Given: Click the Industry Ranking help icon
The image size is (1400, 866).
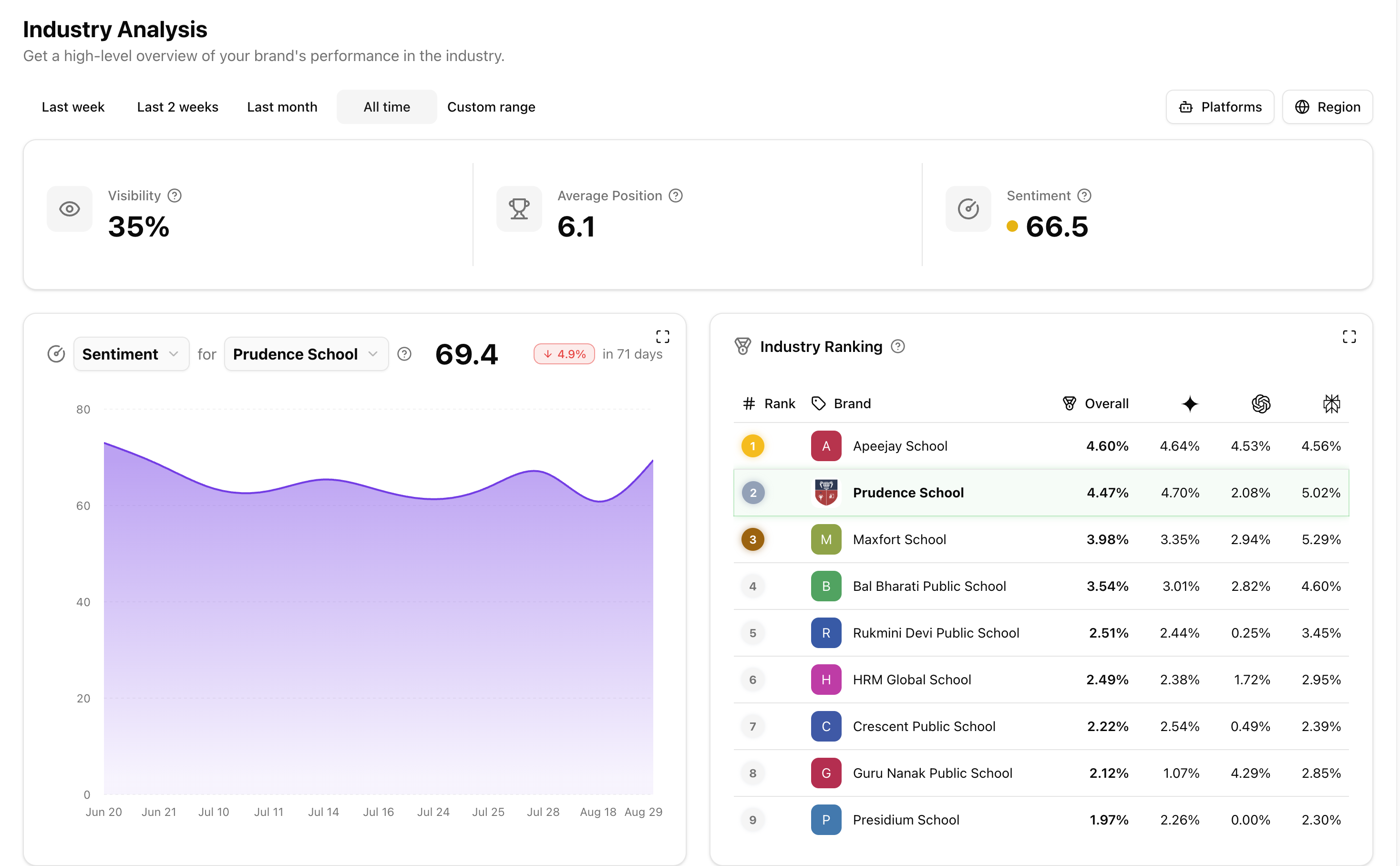Looking at the screenshot, I should 898,347.
